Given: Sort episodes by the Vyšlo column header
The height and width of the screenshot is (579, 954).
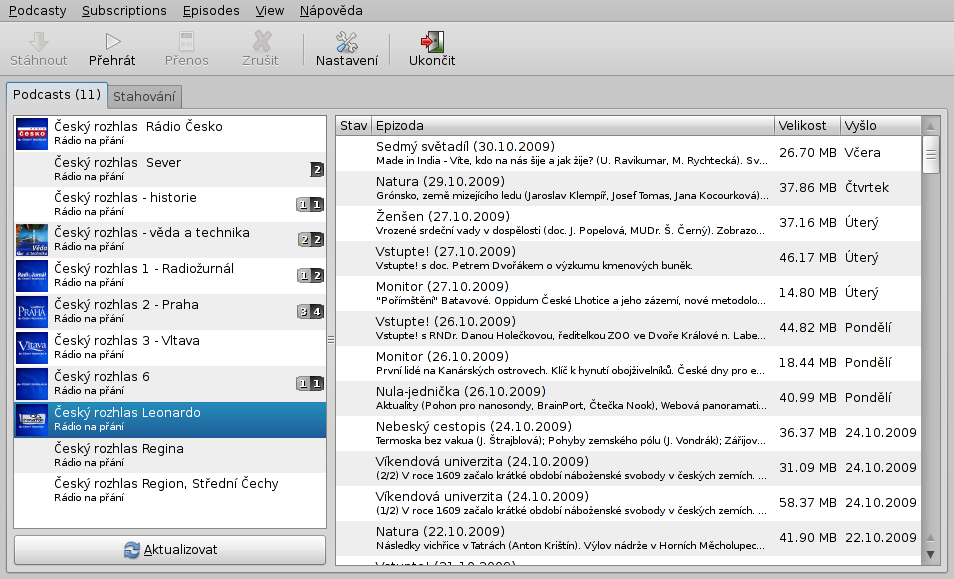Looking at the screenshot, I should [880, 126].
